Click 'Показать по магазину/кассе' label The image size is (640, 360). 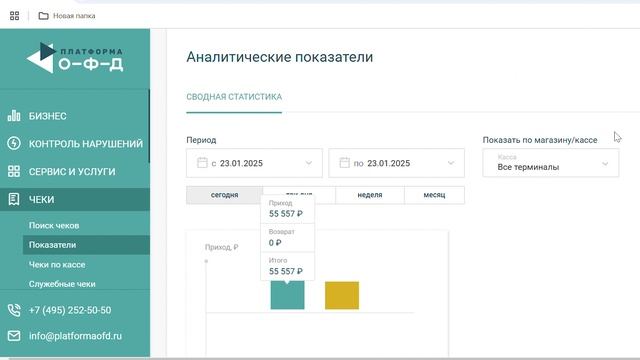tap(540, 140)
